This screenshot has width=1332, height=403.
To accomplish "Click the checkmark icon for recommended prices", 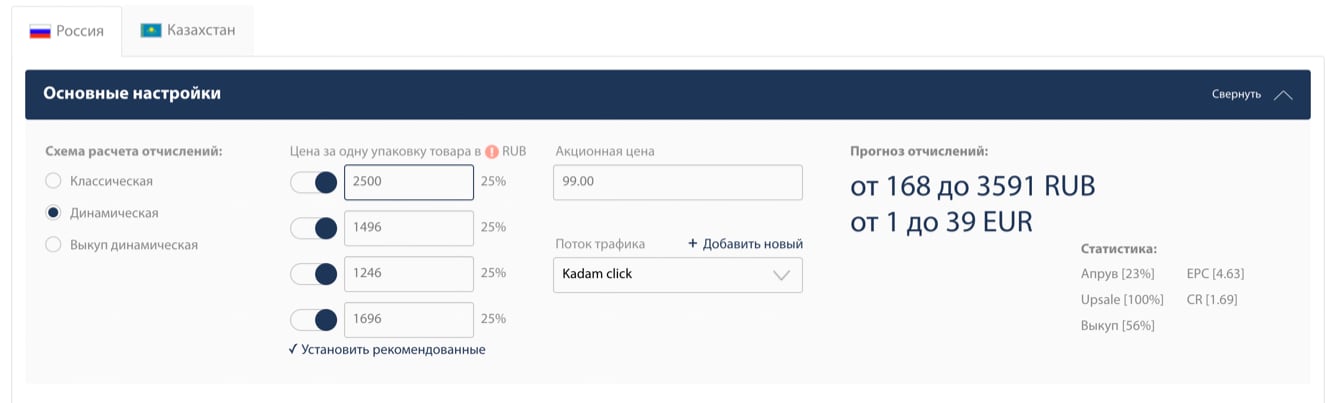I will (293, 350).
